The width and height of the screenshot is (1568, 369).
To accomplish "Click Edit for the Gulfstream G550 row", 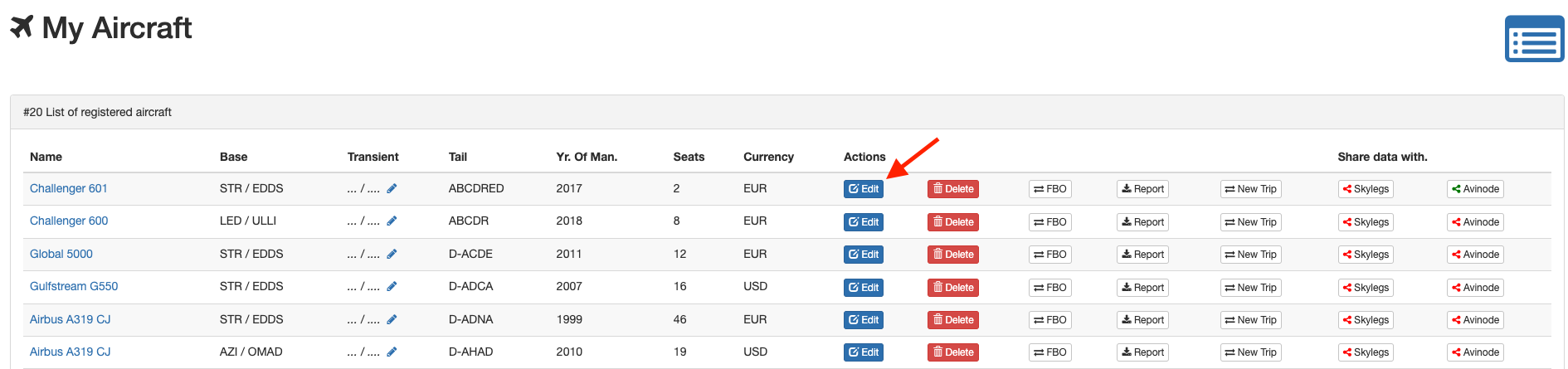I will pos(863,288).
